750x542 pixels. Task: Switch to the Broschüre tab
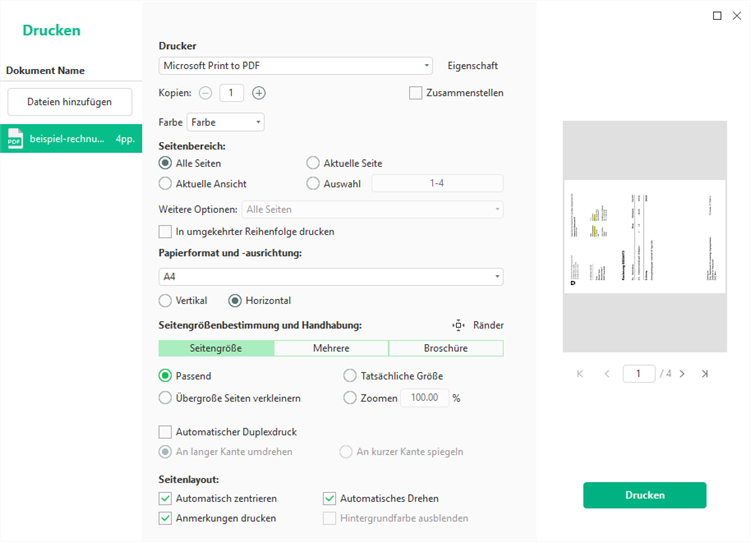click(x=446, y=348)
